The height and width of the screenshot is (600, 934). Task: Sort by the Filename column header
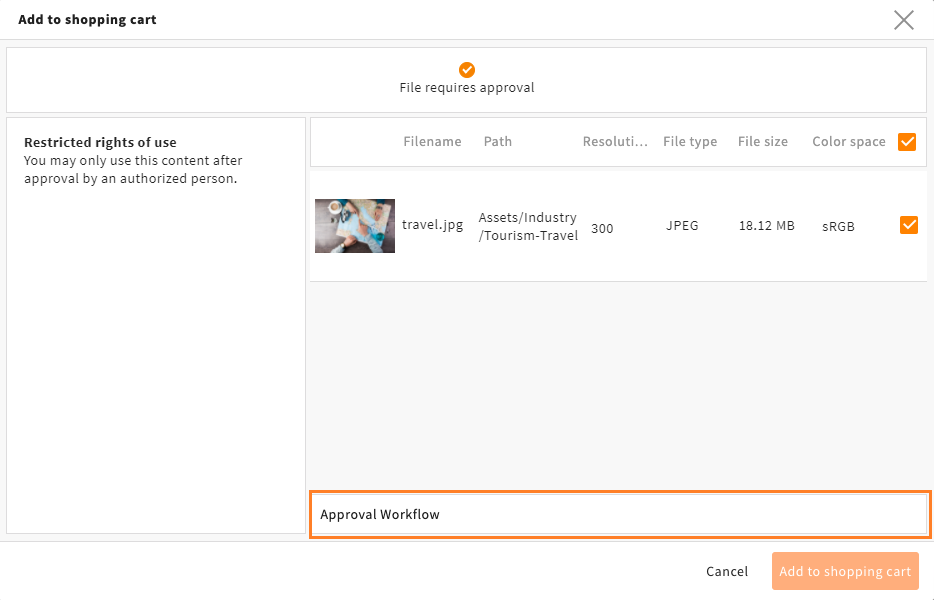coord(432,142)
